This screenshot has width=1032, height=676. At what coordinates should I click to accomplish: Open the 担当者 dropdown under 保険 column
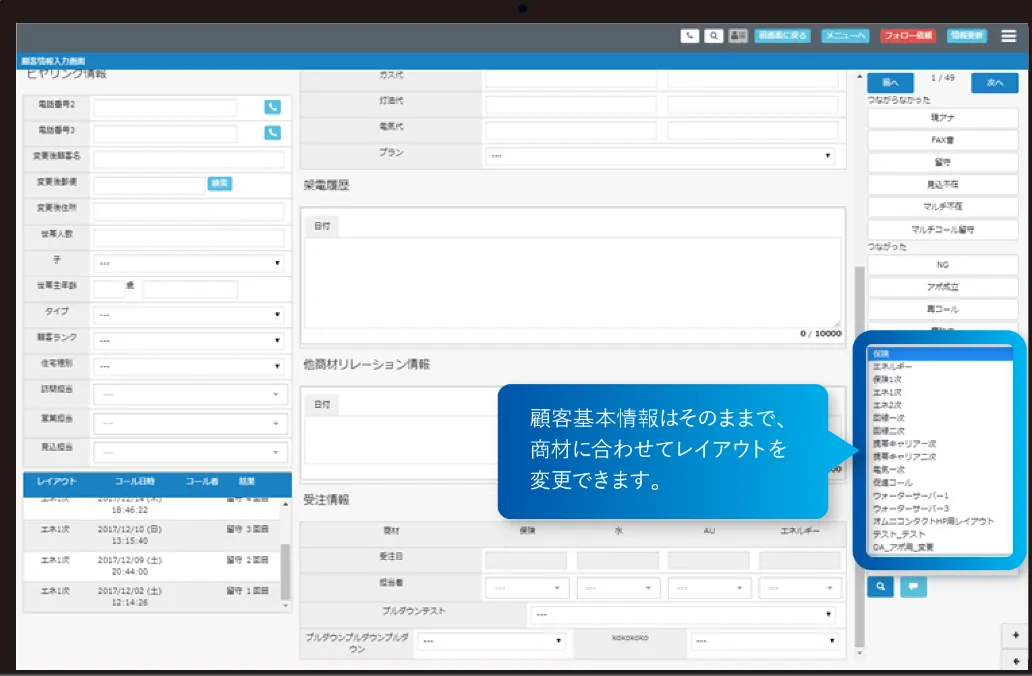[527, 588]
